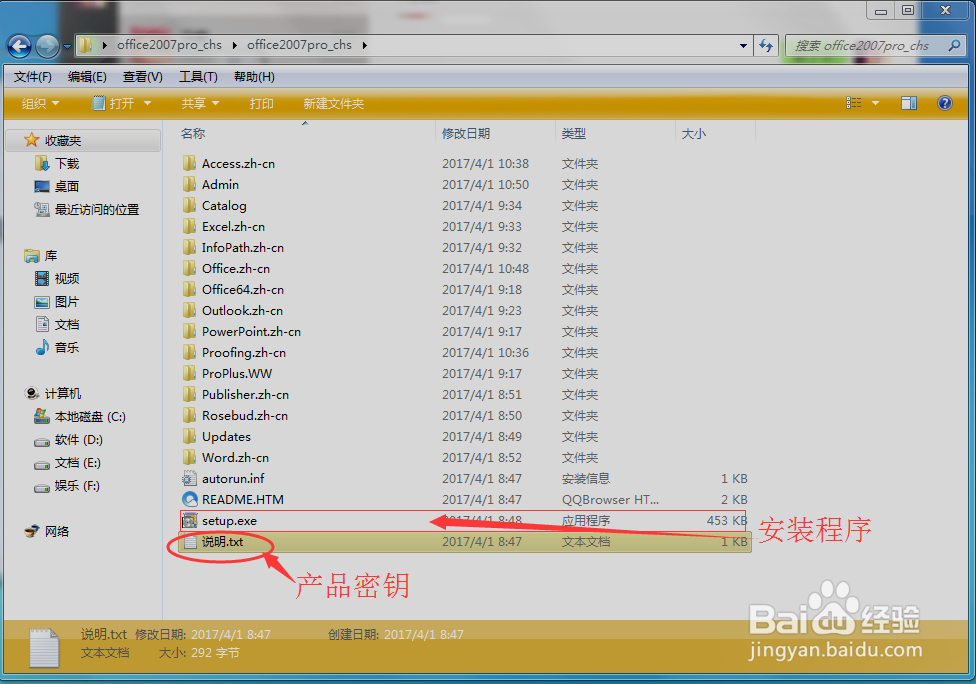Select the Proofing.zh-cn folder
976x684 pixels.
click(x=244, y=353)
